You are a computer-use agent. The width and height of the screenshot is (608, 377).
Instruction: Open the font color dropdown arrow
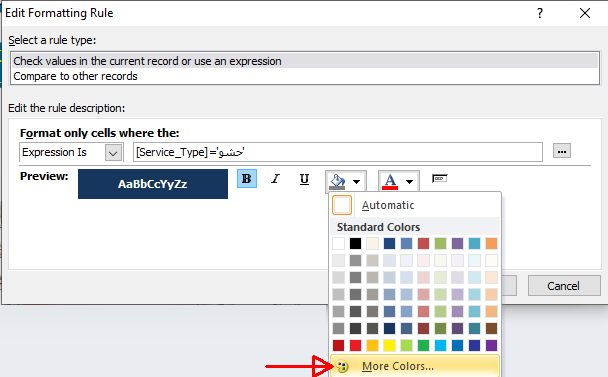click(409, 181)
